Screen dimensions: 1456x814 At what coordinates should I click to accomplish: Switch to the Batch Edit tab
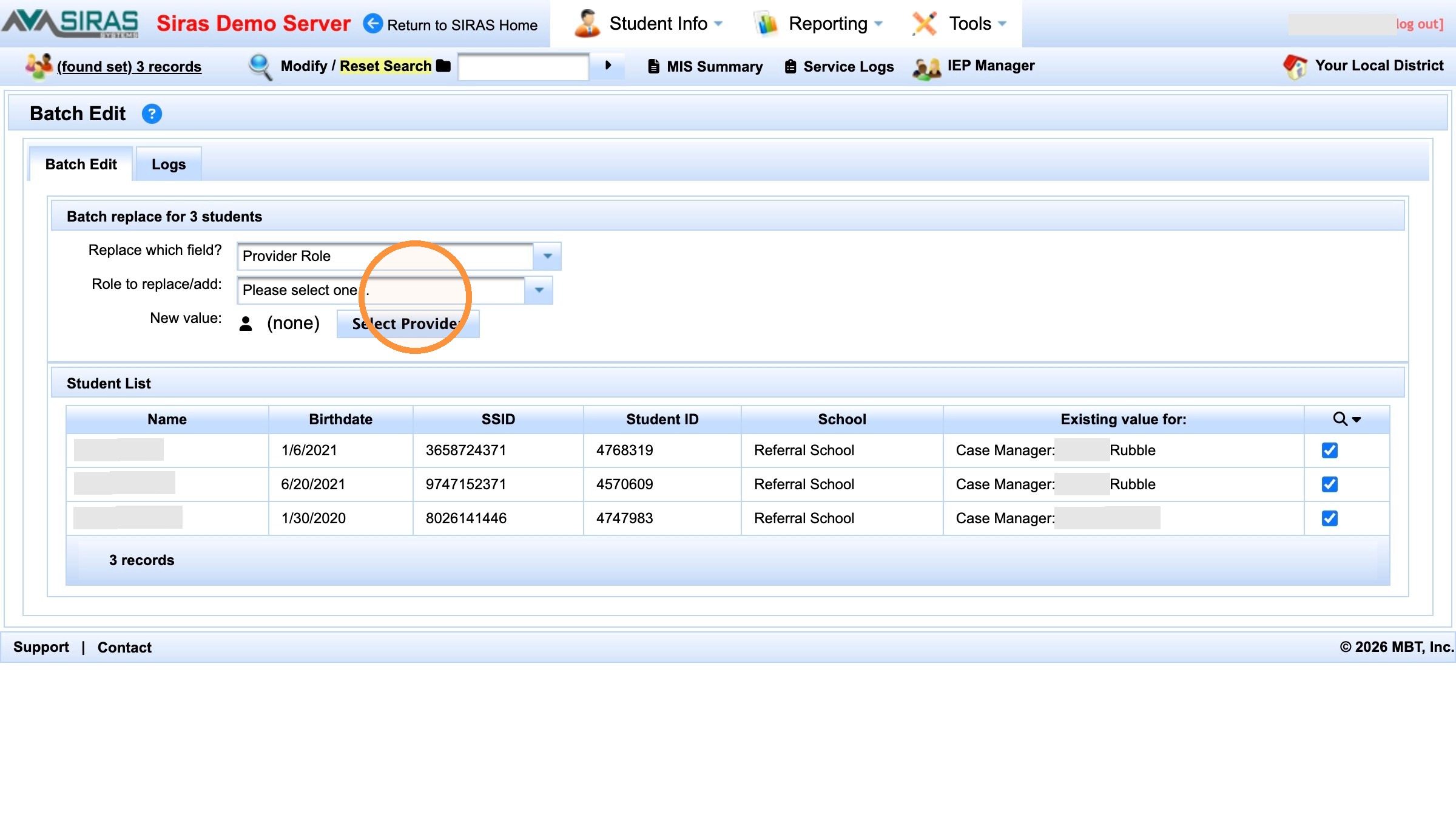click(81, 164)
